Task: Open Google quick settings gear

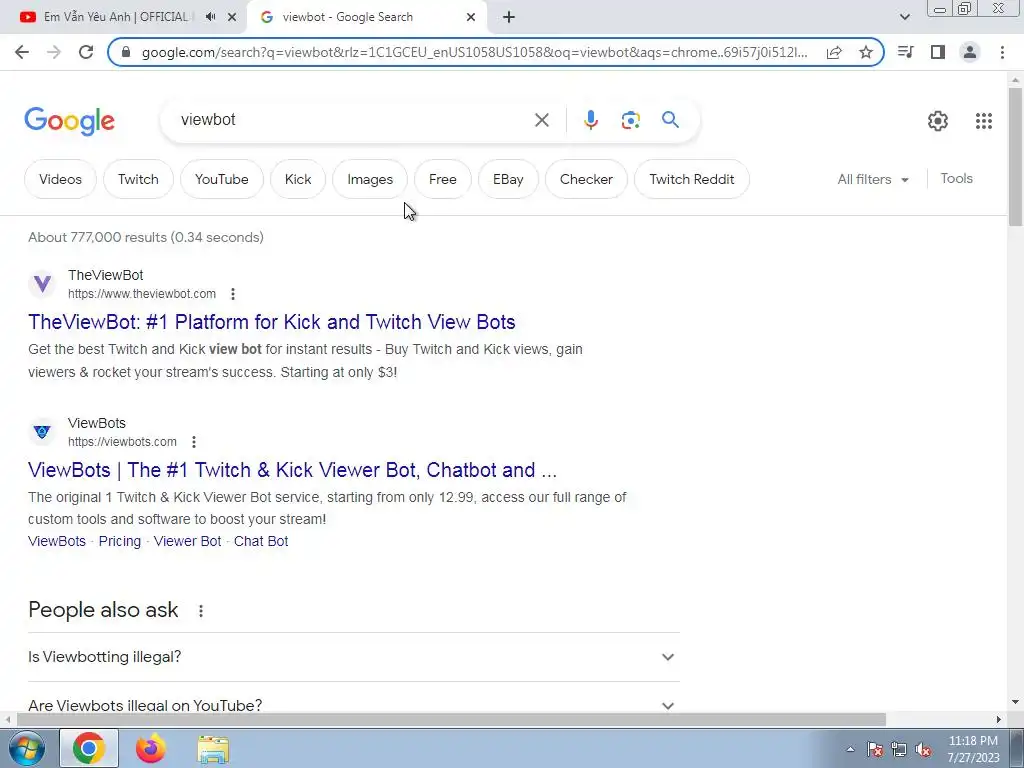Action: pyautogui.click(x=938, y=121)
